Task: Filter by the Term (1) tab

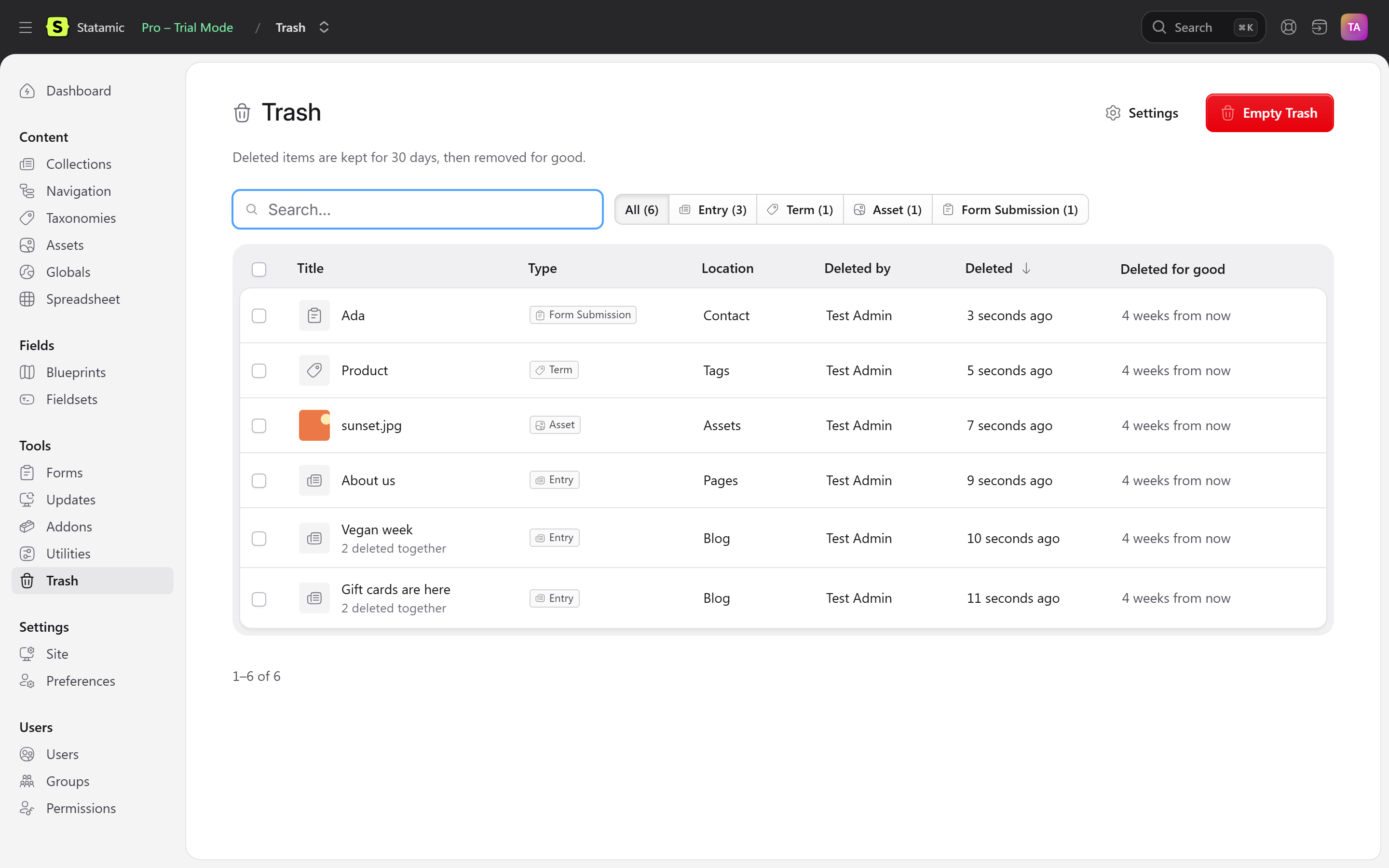Action: pos(800,210)
